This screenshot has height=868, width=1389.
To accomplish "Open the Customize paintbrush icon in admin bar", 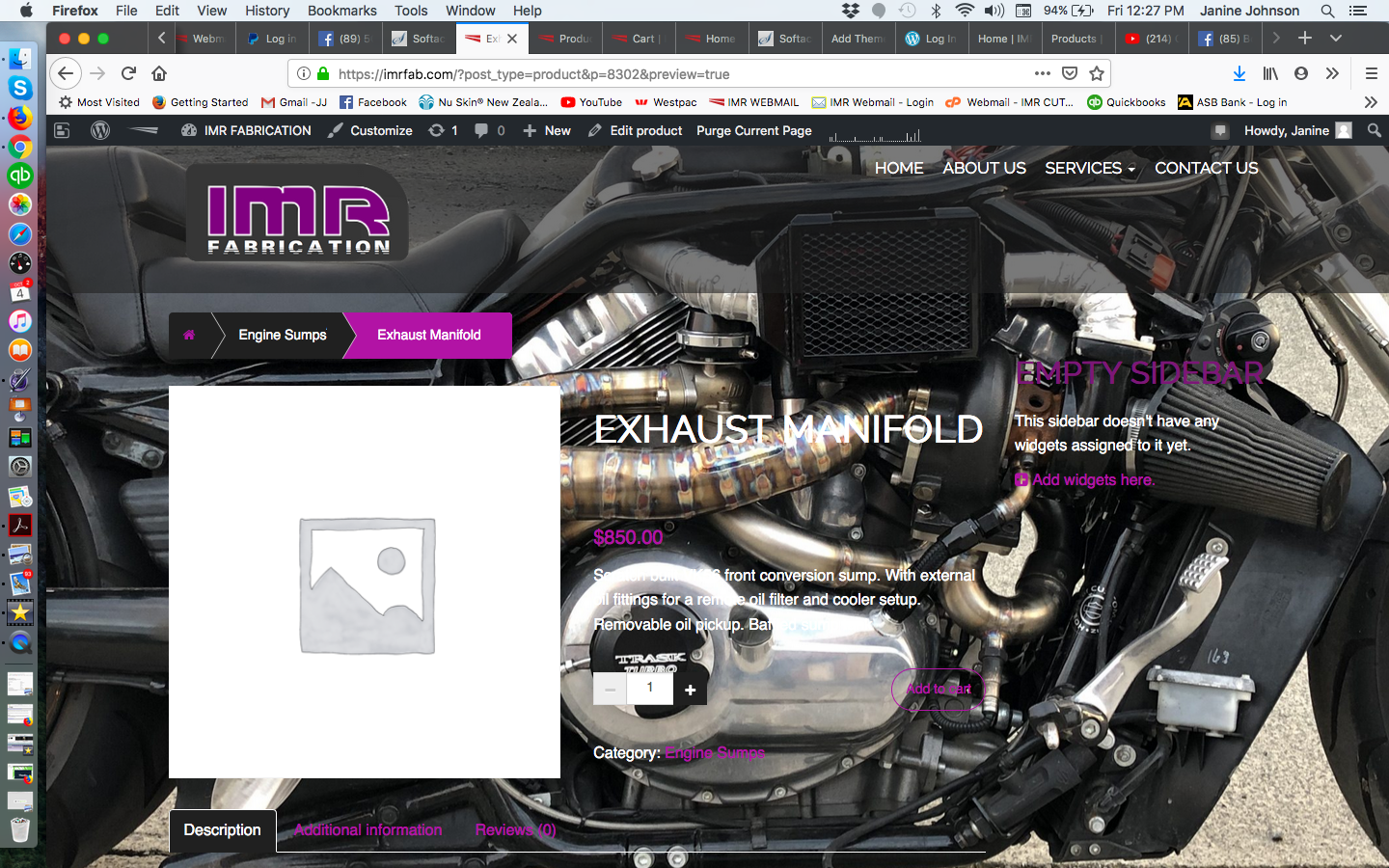I will [x=337, y=130].
